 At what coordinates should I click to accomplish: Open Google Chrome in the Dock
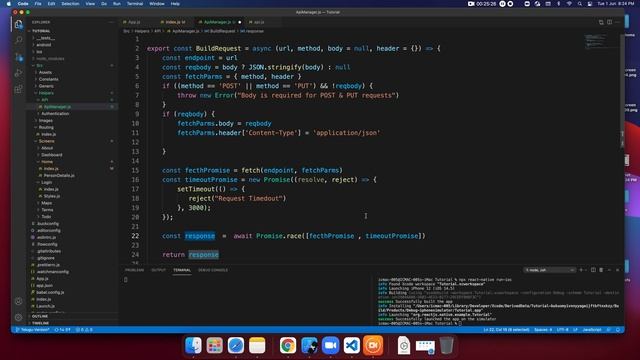288,345
